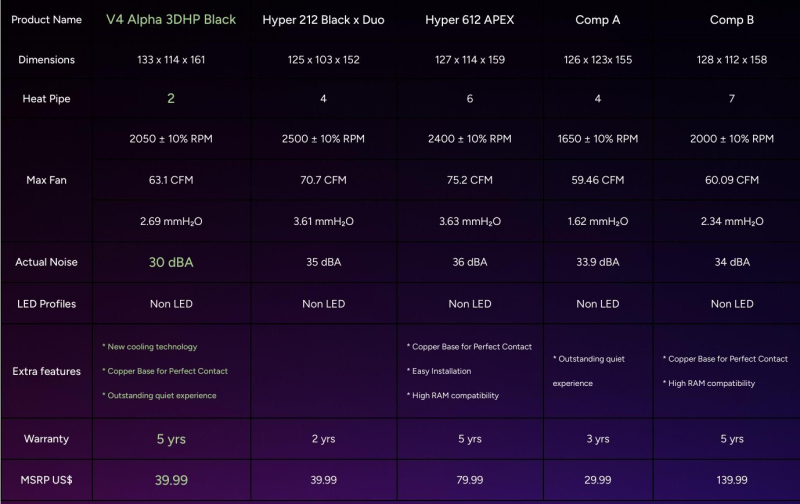Viewport: 800px width, 504px height.
Task: Click the Max Fan row label
Action: tap(46, 180)
